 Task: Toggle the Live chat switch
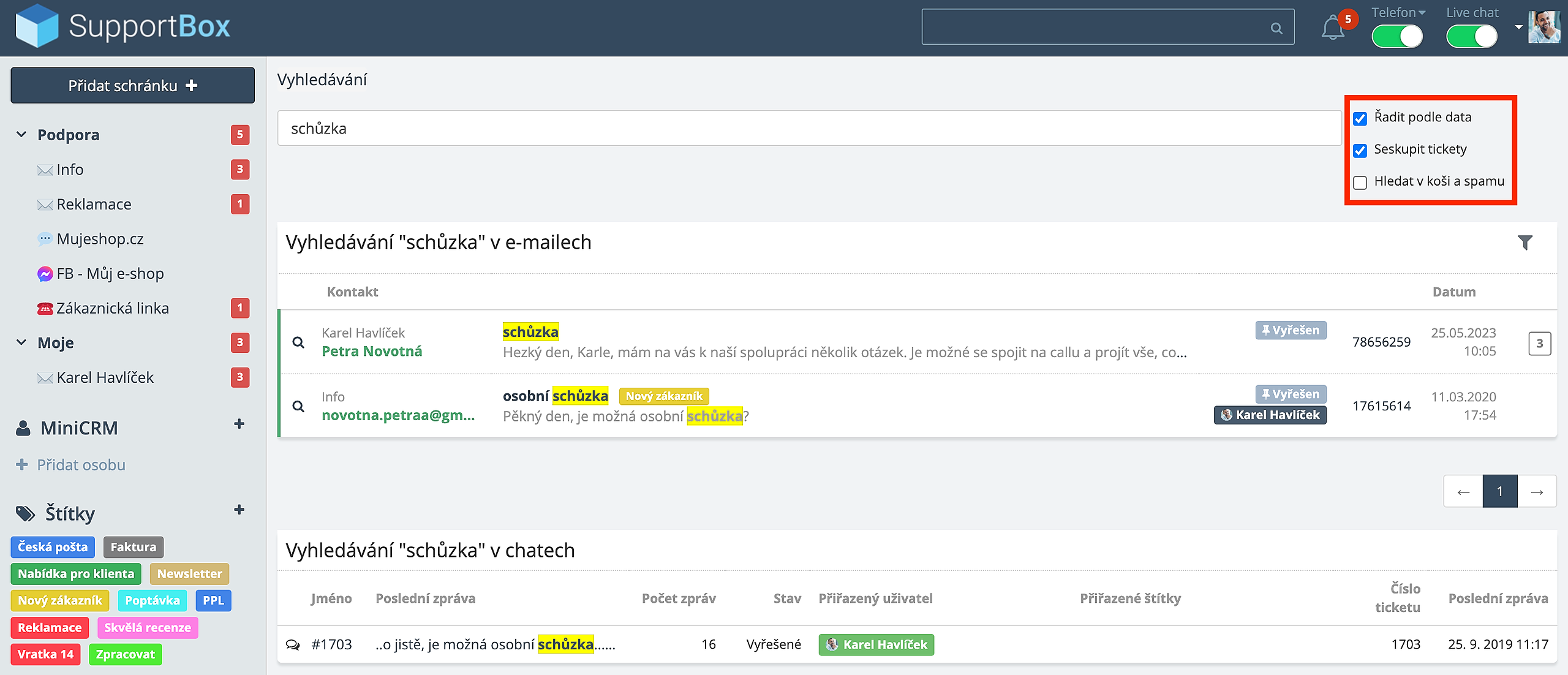pos(1471,37)
